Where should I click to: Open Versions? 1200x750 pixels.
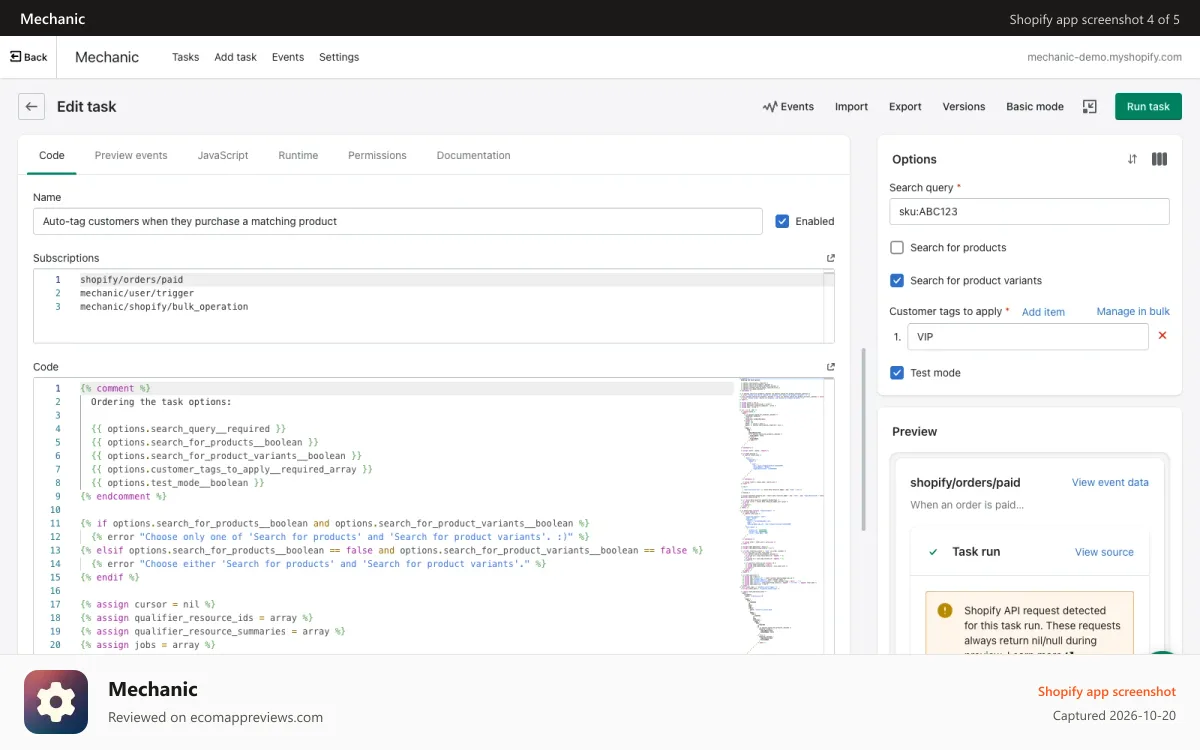[964, 106]
